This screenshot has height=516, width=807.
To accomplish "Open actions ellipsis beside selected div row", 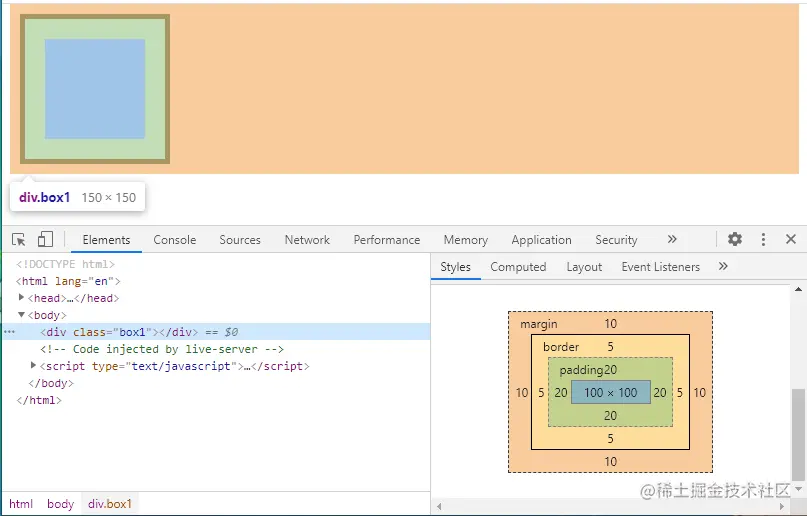I will 9,332.
